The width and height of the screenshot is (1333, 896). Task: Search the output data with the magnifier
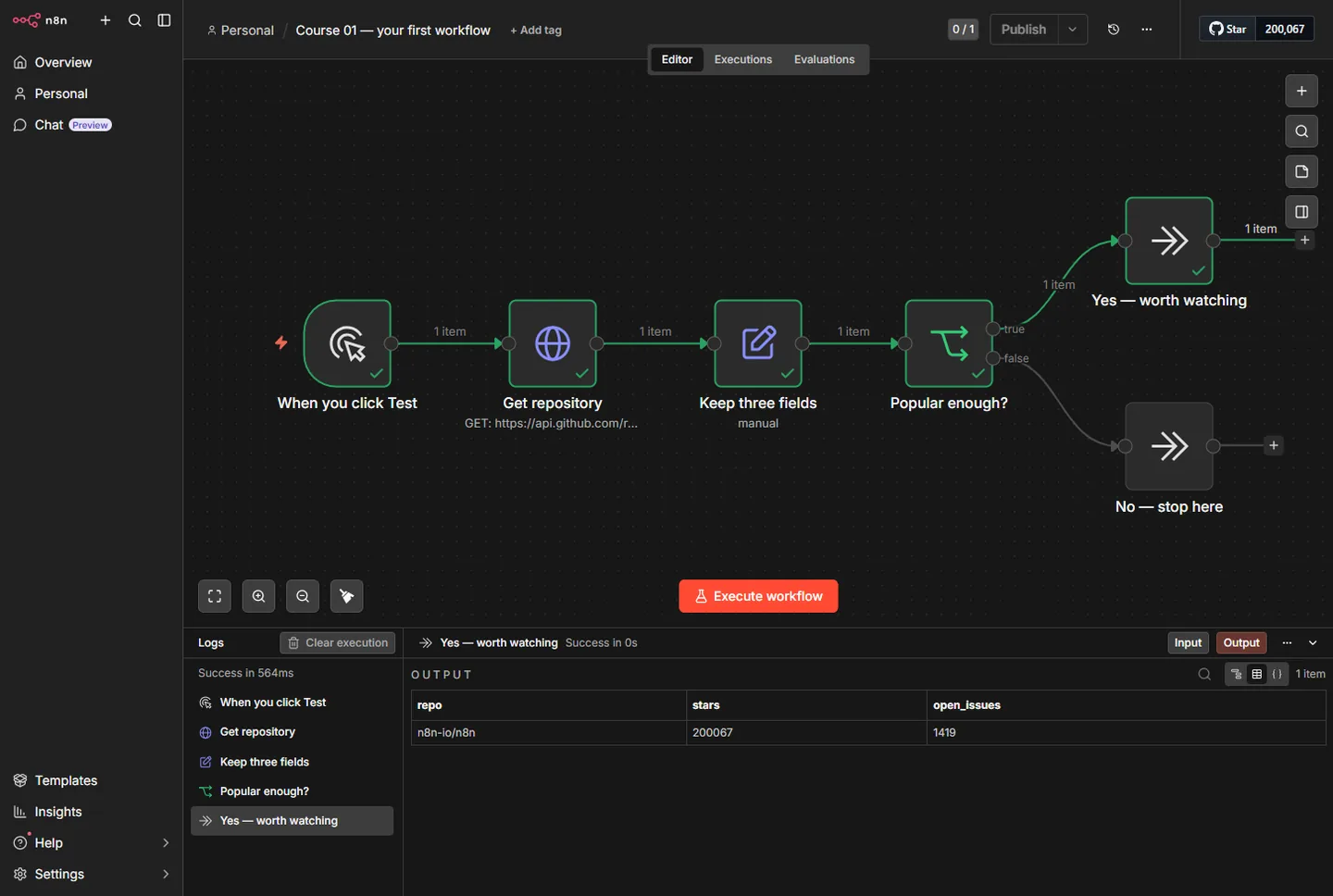(x=1204, y=674)
